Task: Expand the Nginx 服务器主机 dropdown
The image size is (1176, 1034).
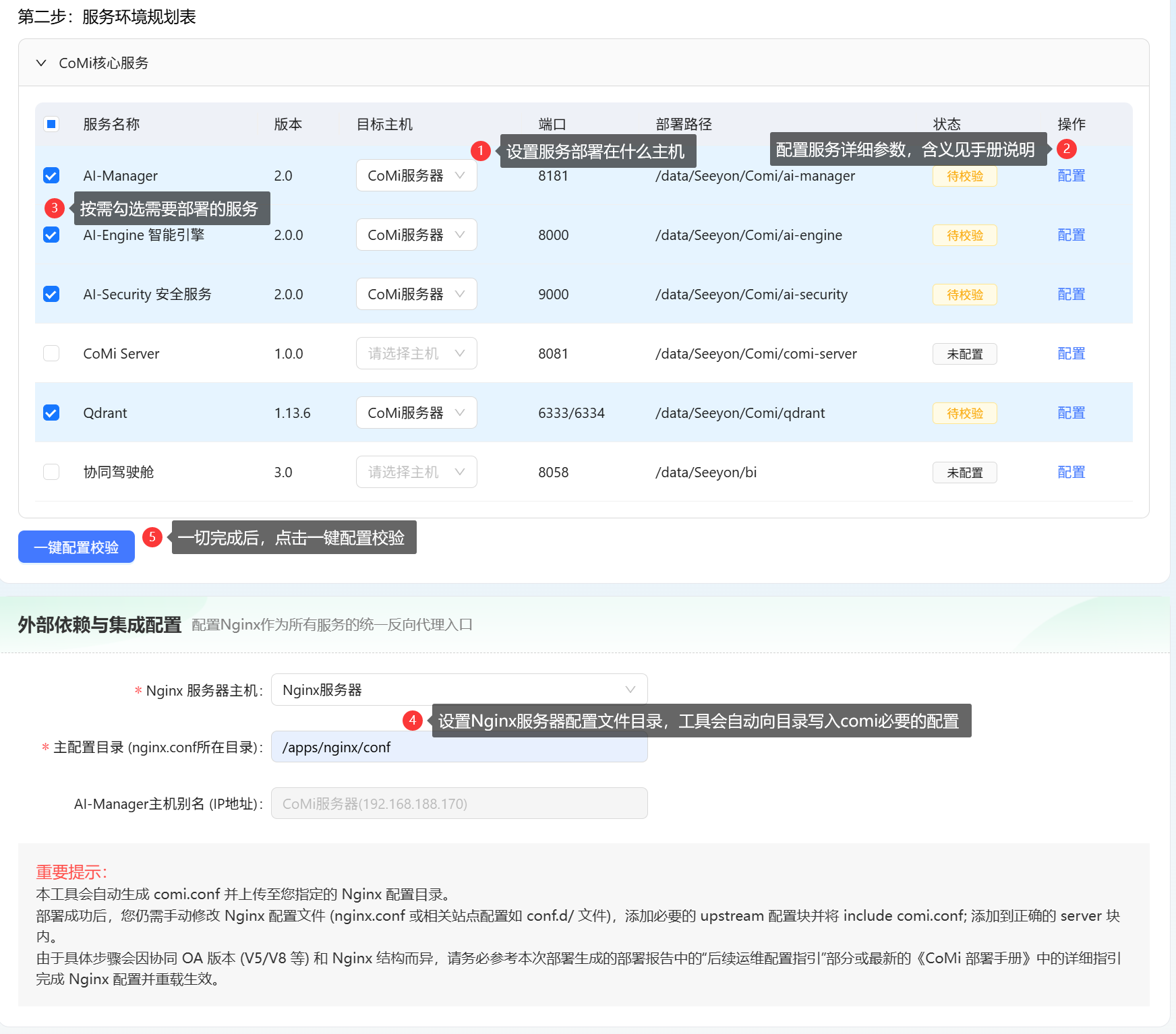Action: point(459,690)
